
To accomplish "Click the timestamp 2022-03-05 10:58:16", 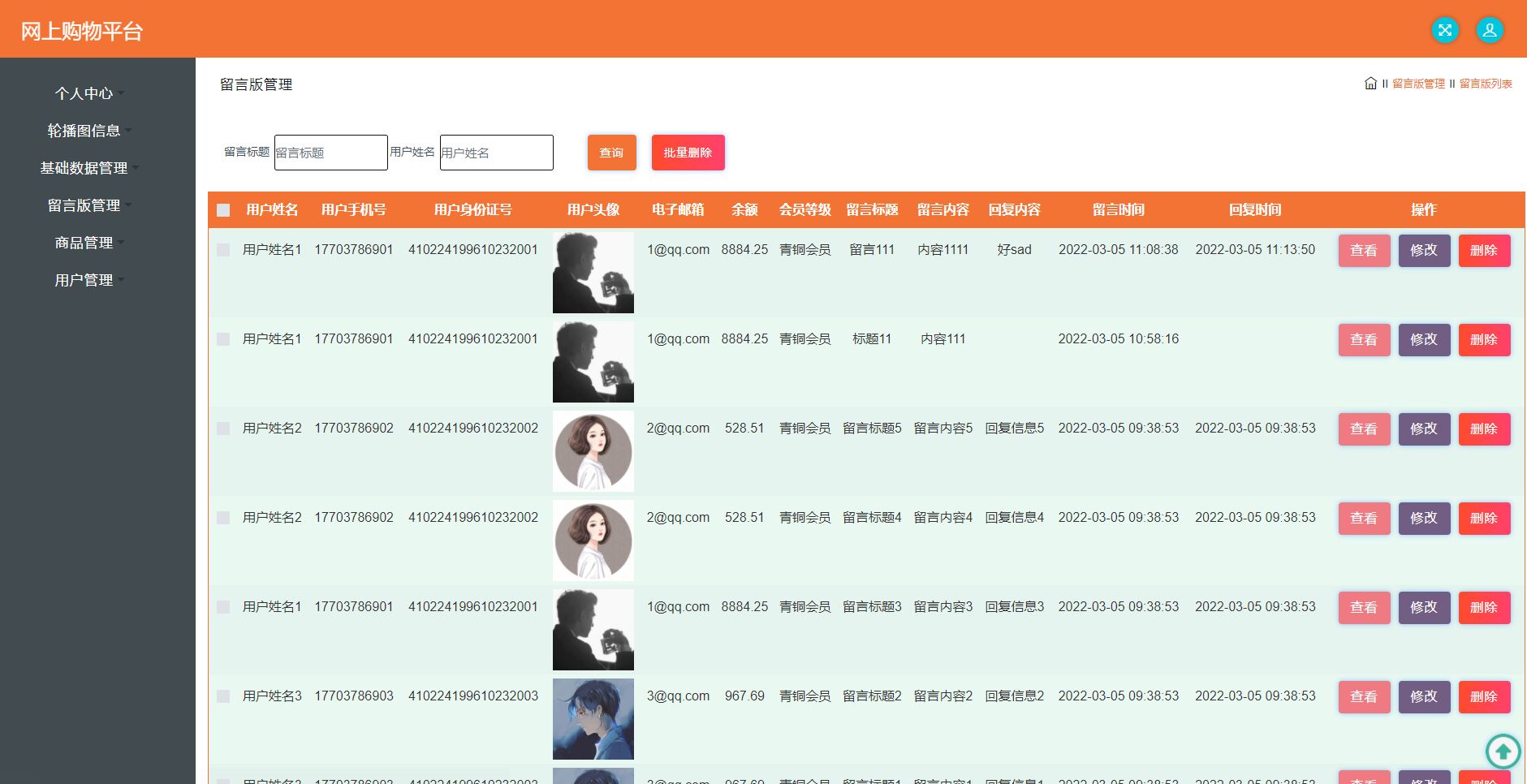I will [1119, 338].
